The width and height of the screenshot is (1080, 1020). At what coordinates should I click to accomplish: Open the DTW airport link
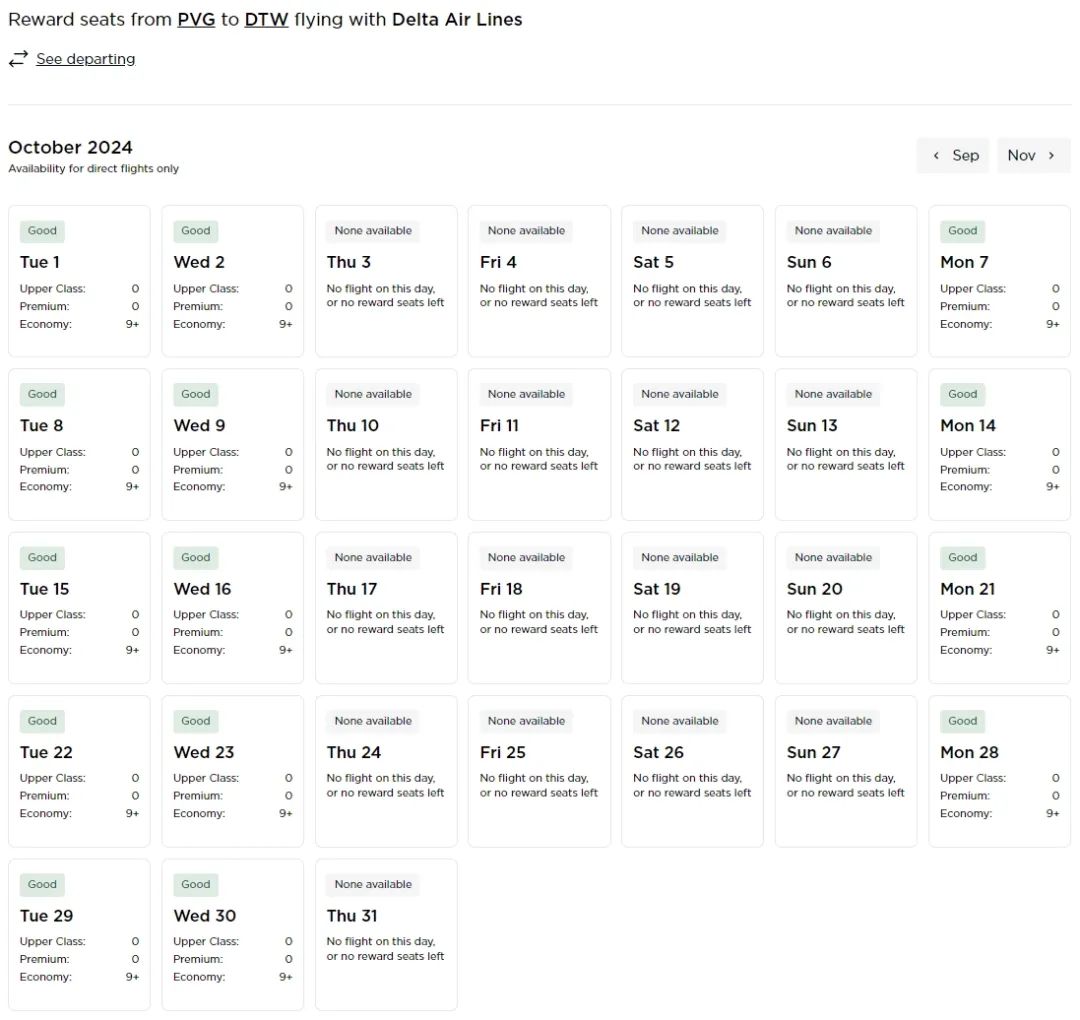pyautogui.click(x=266, y=19)
